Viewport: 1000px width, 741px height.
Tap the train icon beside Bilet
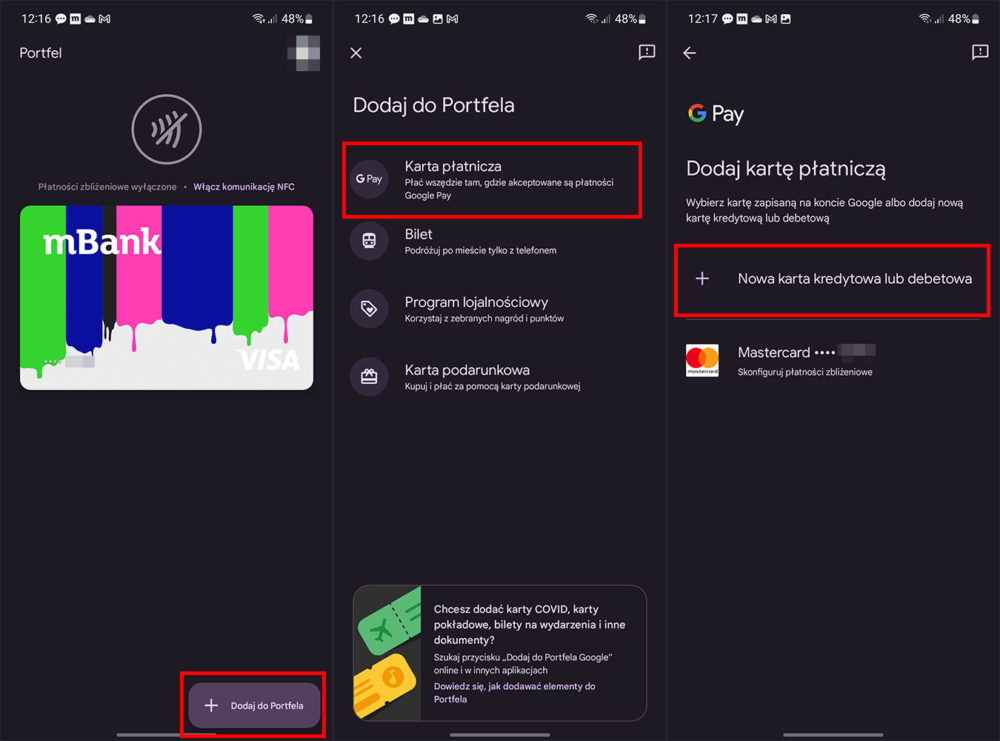click(x=369, y=240)
